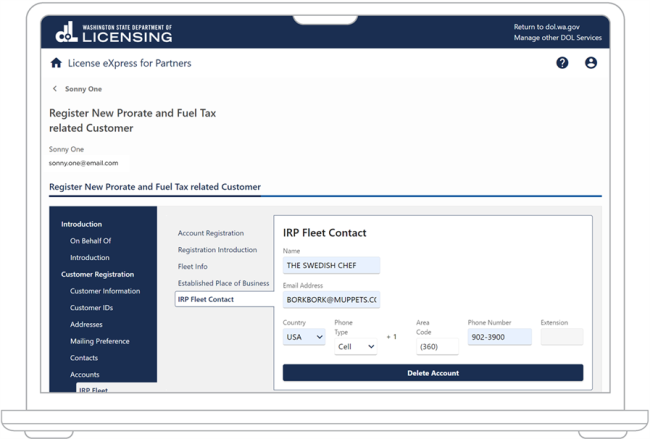
Task: Click the home icon beside License eXpress
Action: 56,63
